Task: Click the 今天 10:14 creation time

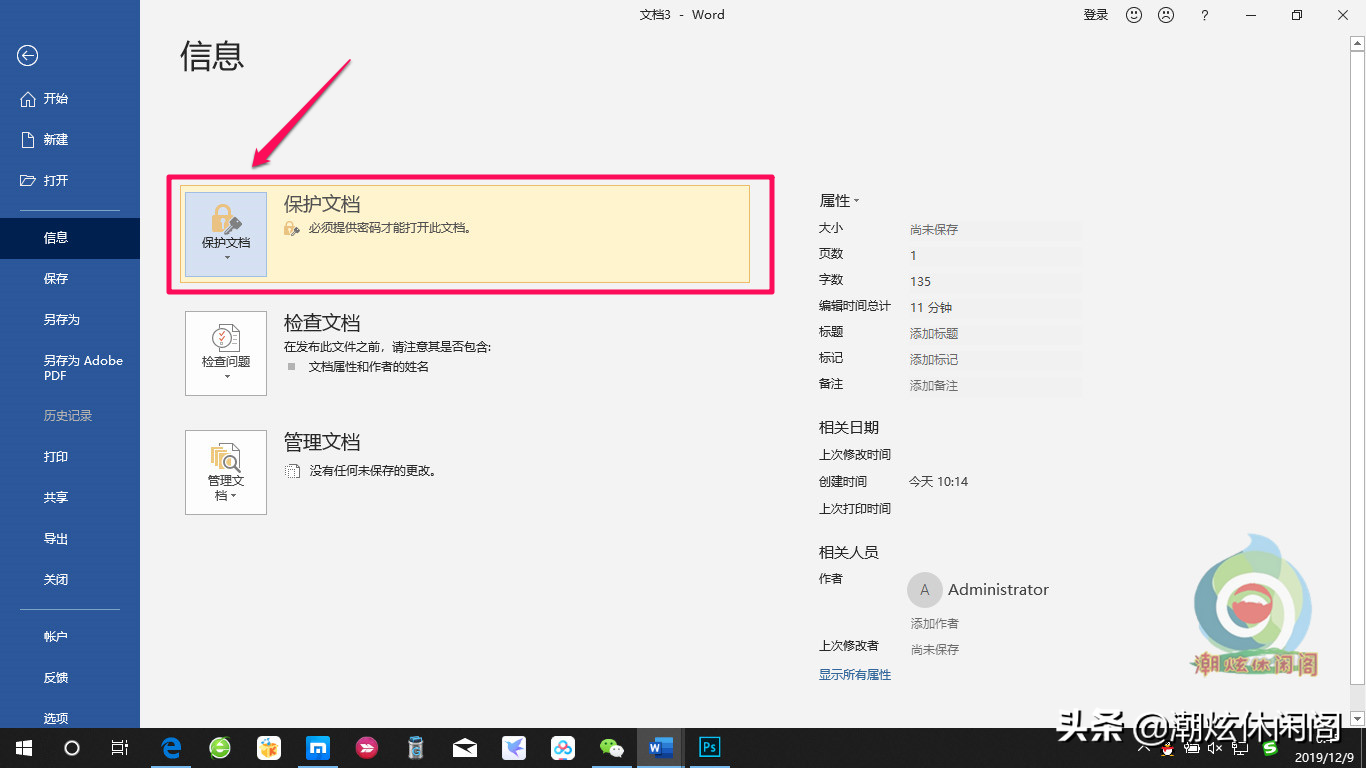Action: point(938,482)
